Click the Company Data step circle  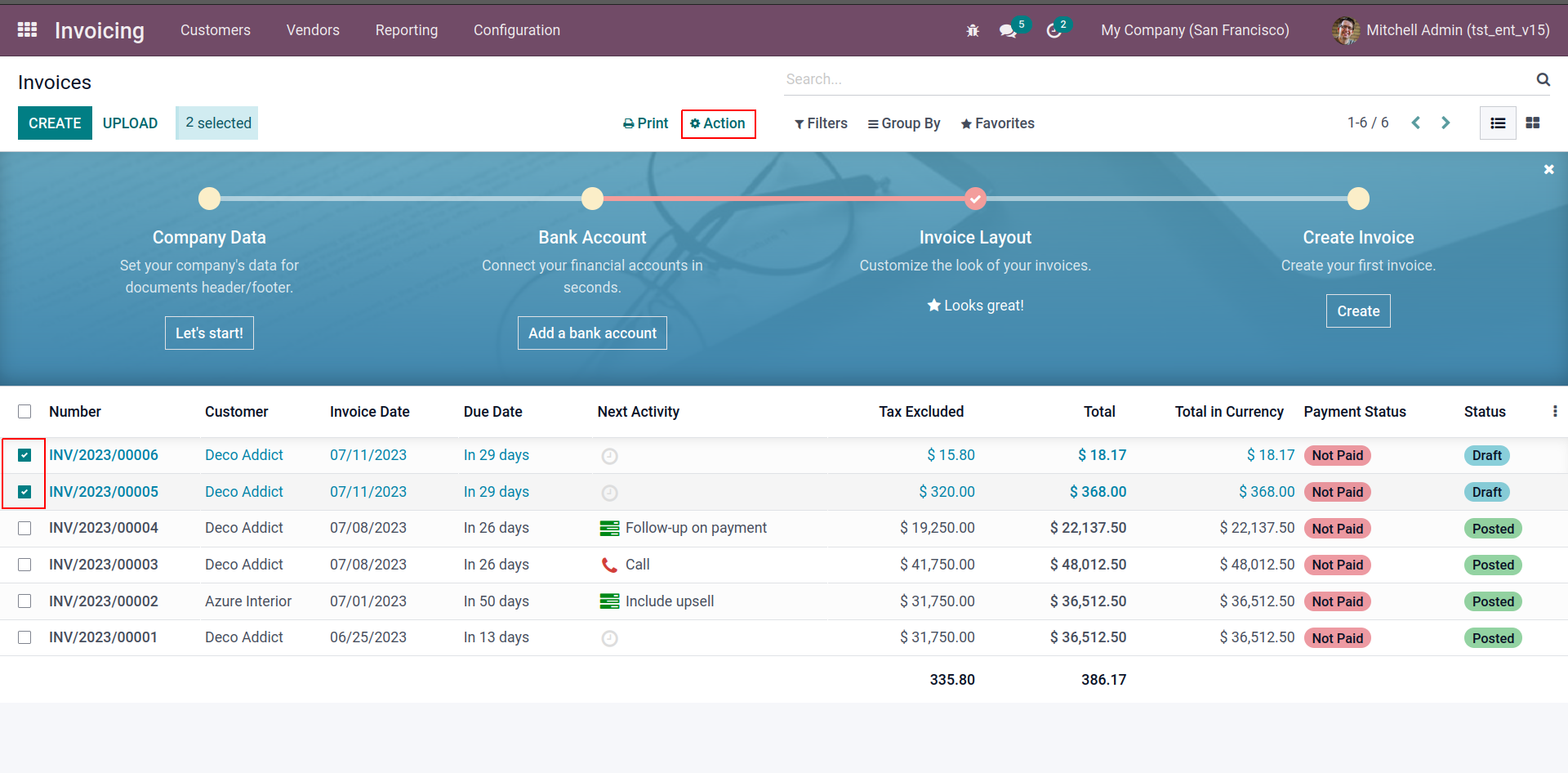(x=209, y=199)
